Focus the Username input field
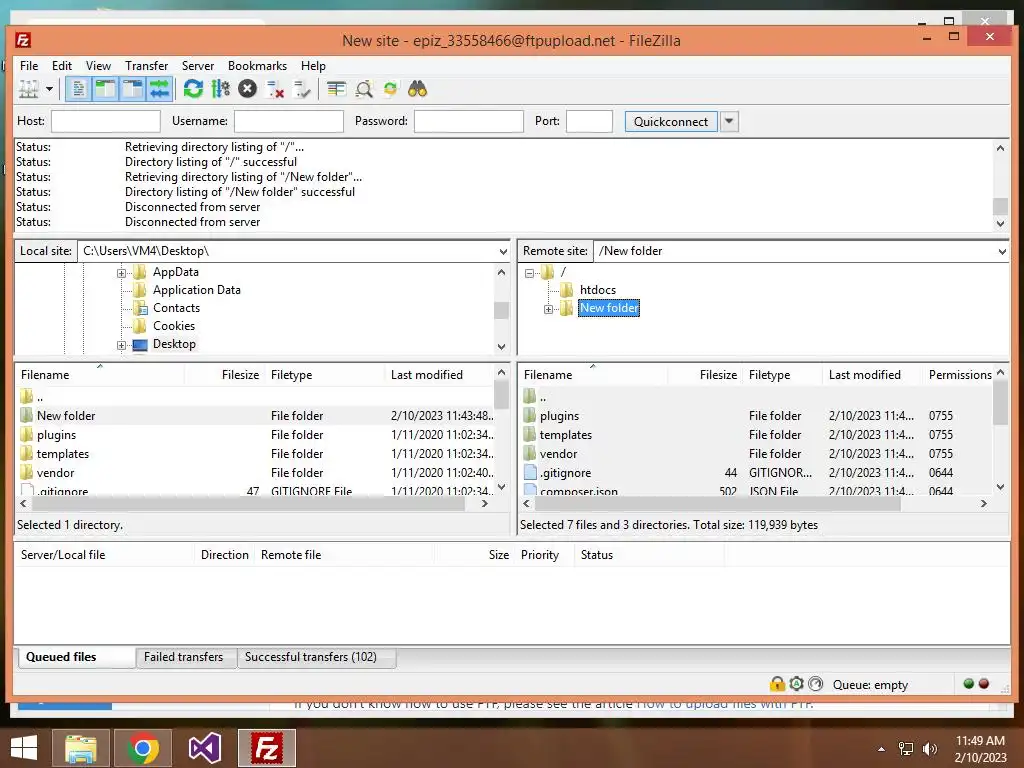The width and height of the screenshot is (1024, 768). [x=289, y=121]
